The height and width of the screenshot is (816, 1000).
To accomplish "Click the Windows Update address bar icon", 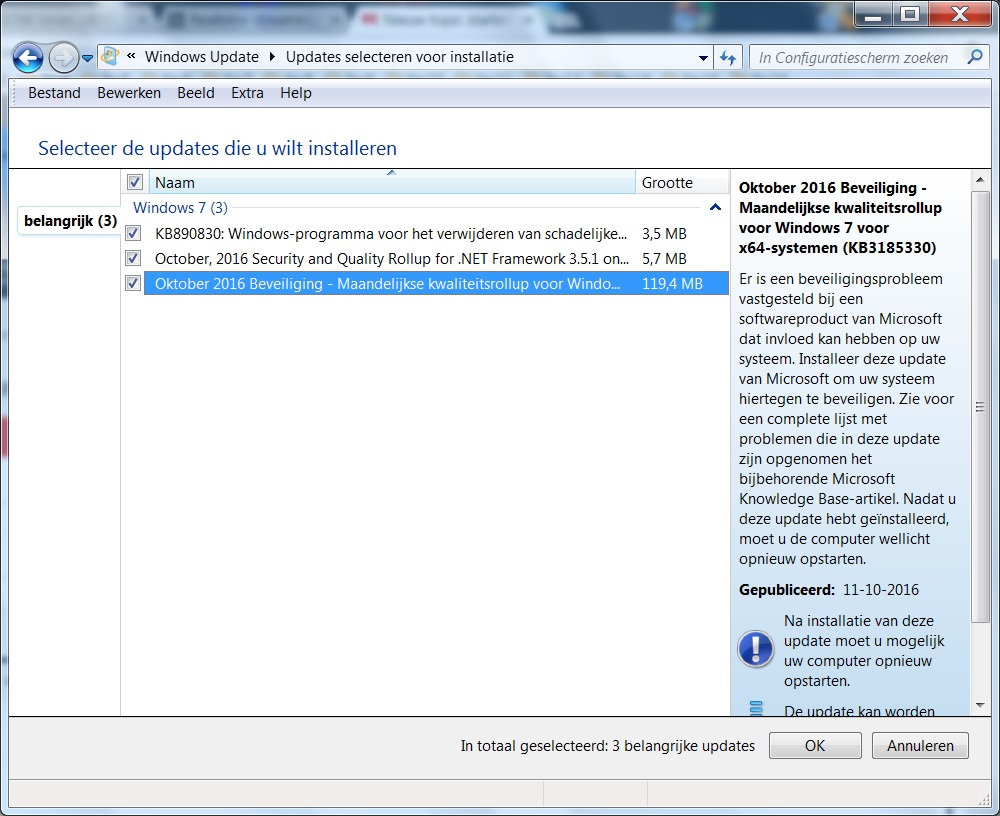I will (x=110, y=57).
